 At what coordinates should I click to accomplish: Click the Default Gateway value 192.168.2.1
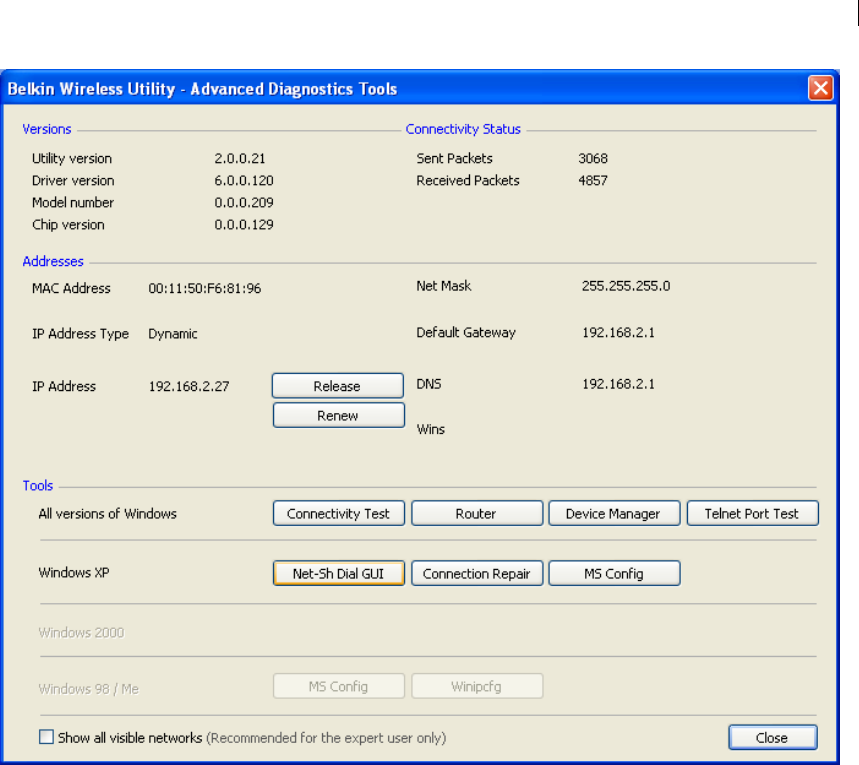coord(618,332)
